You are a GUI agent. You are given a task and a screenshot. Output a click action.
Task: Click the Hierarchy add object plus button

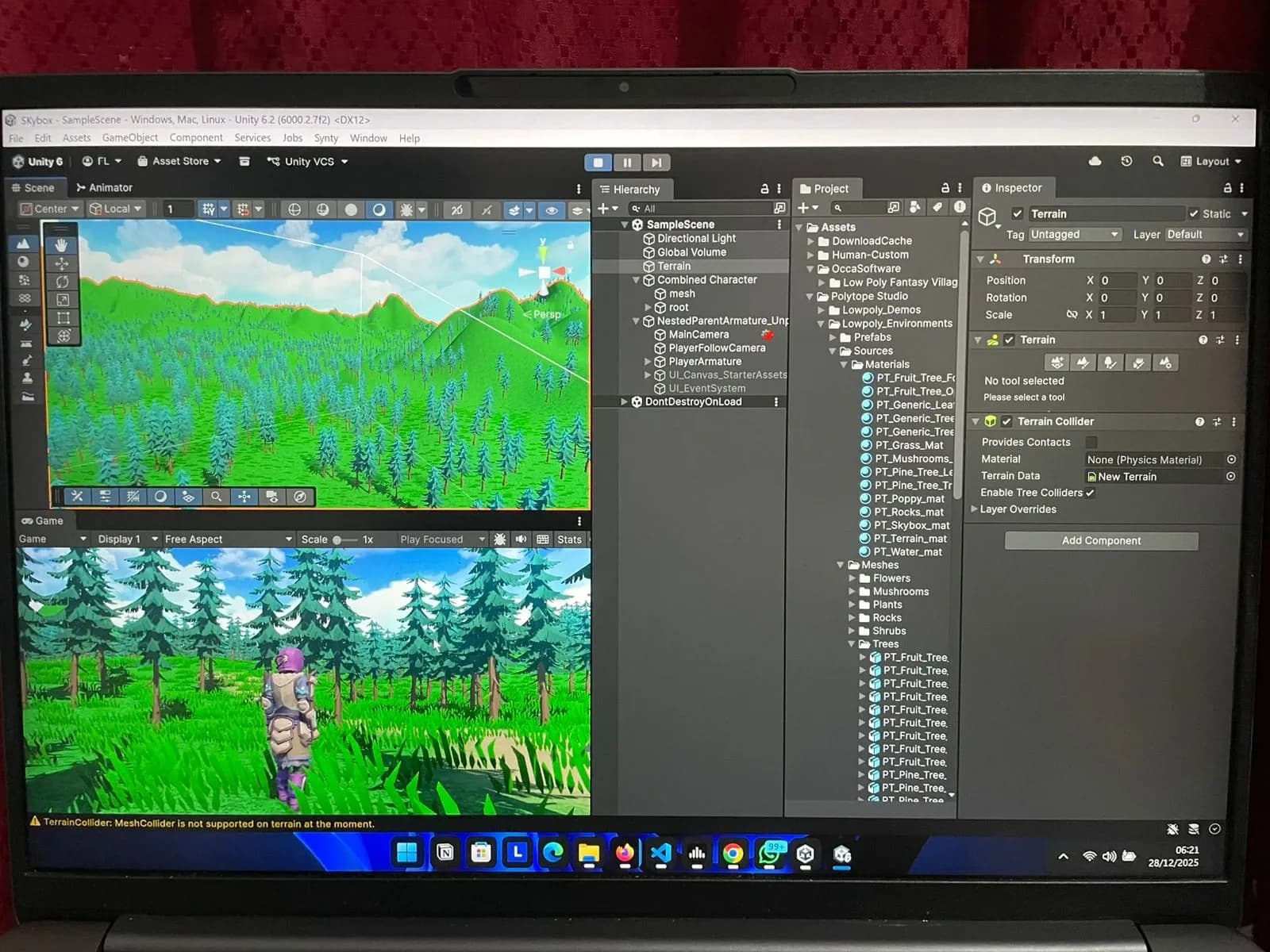coord(603,208)
